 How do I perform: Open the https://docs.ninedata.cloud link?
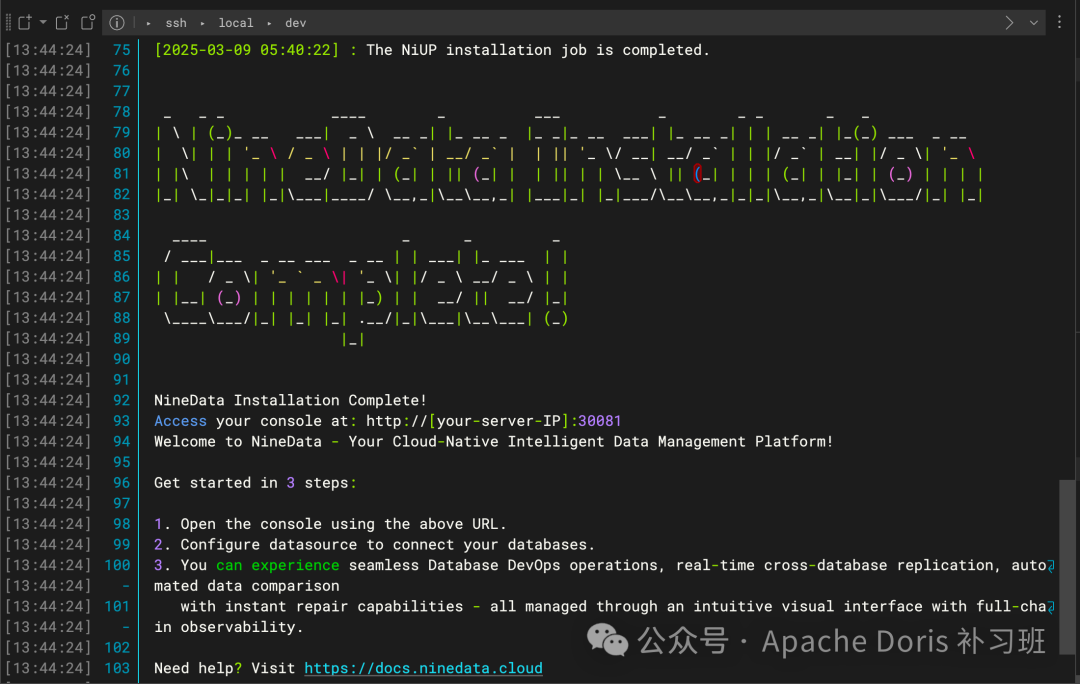point(423,668)
